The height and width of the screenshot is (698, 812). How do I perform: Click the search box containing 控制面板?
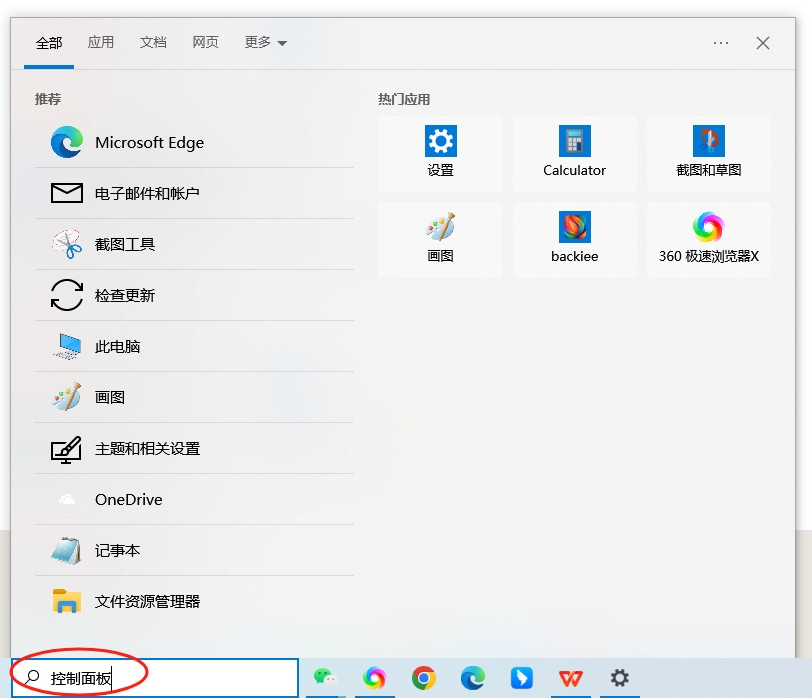pos(155,678)
